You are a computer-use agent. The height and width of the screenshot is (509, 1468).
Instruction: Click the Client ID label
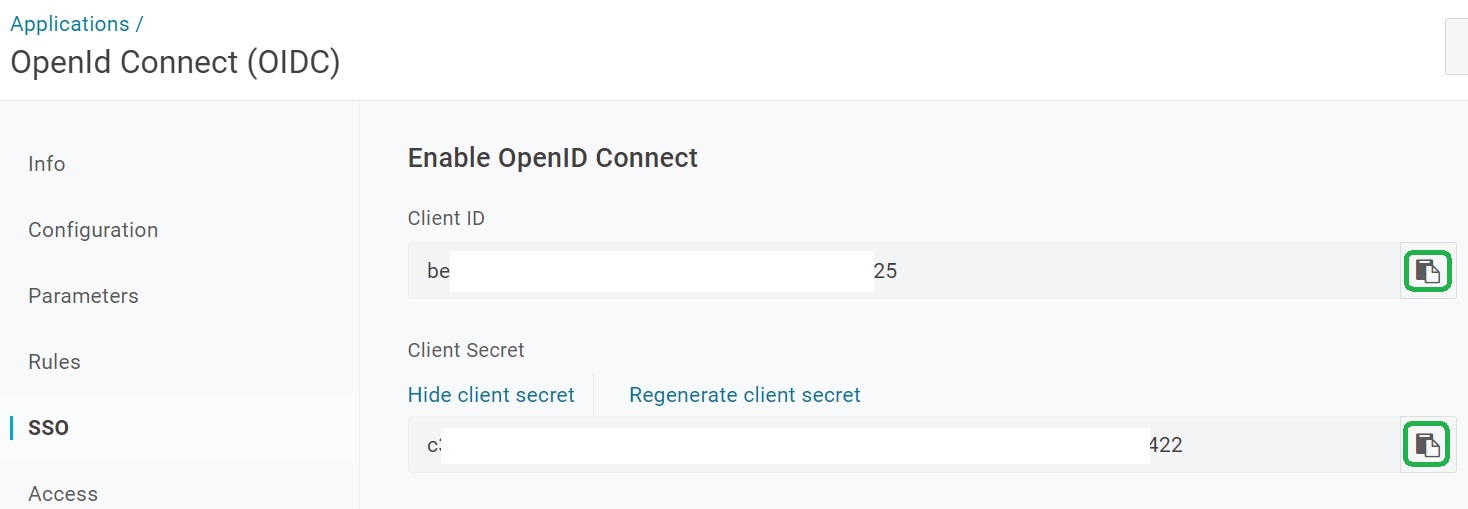[x=446, y=218]
